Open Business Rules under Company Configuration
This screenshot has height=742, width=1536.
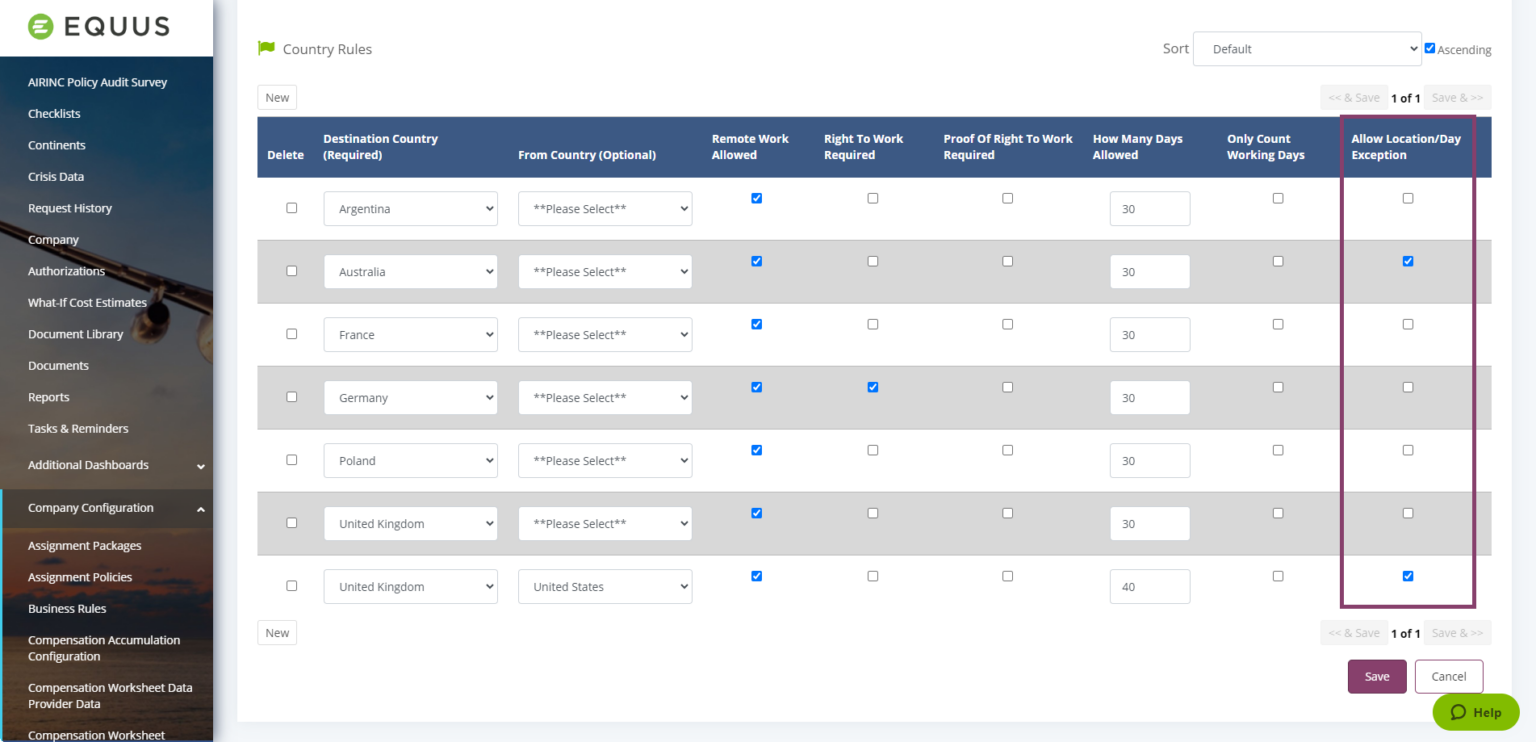67,609
